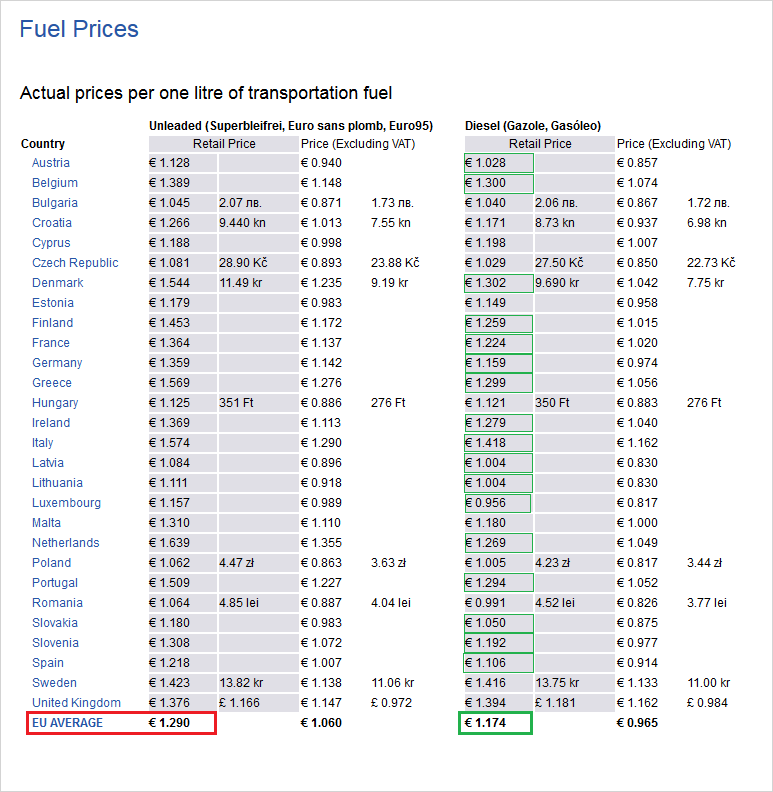Select Italy's diesel retail price € 1.418
Viewport: 773px width, 792px height.
[x=499, y=443]
